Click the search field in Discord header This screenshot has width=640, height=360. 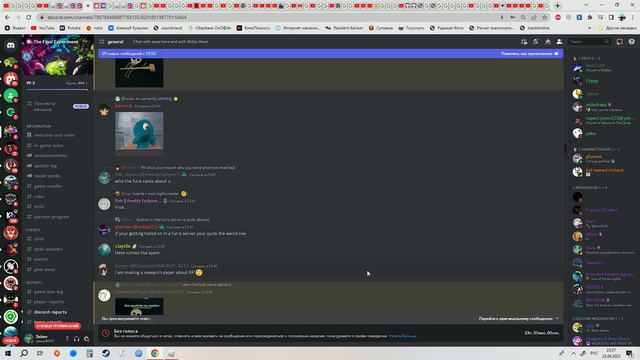(x=589, y=42)
